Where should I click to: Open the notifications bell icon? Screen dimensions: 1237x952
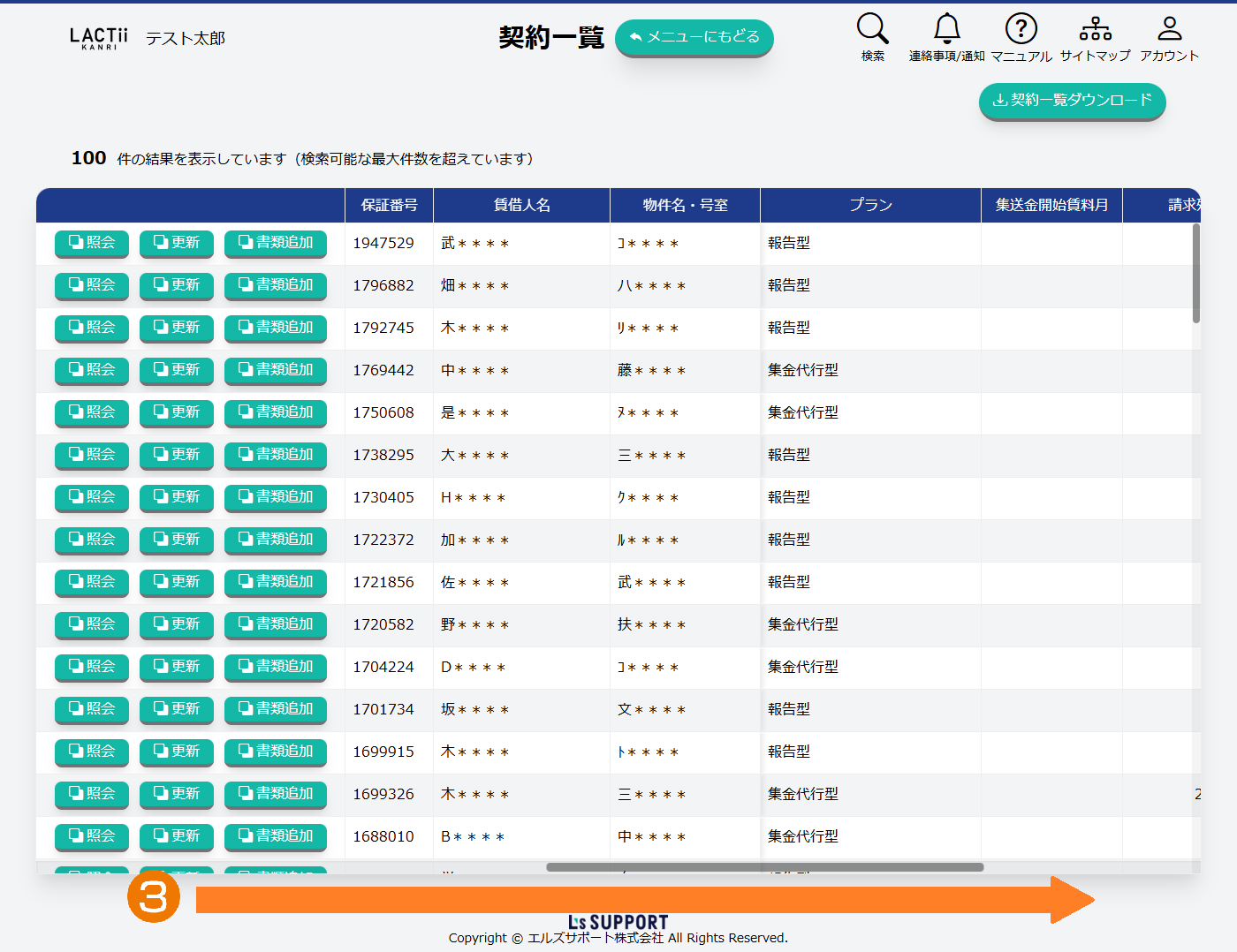click(x=946, y=29)
